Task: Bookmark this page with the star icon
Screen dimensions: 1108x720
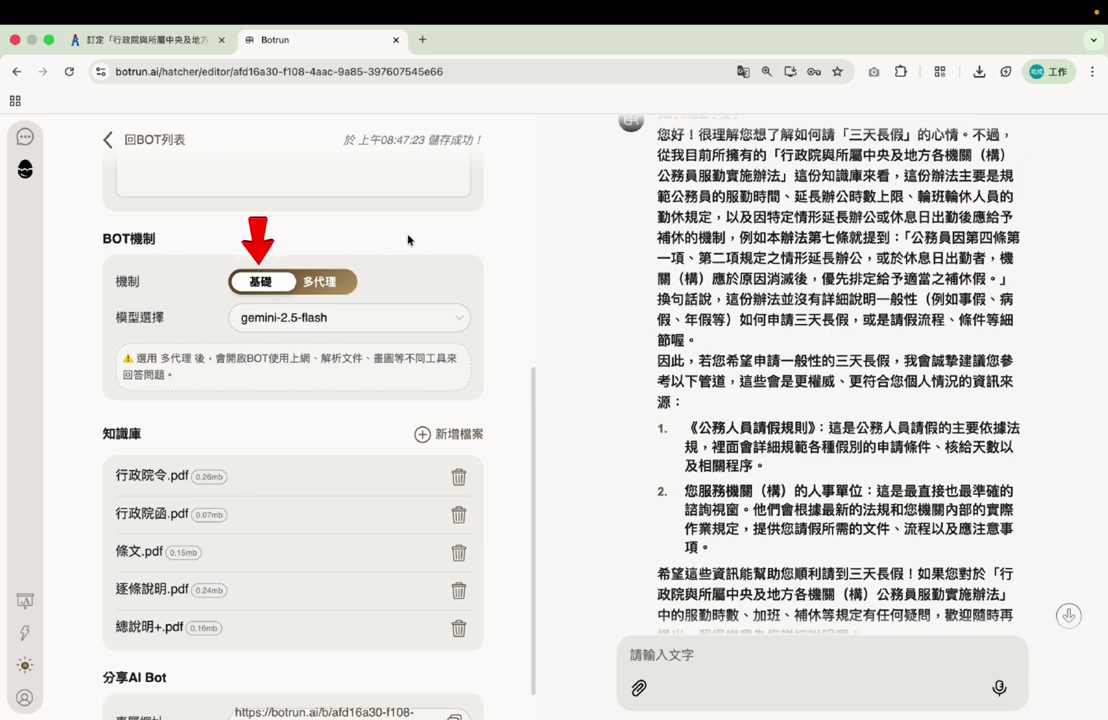Action: (x=837, y=71)
